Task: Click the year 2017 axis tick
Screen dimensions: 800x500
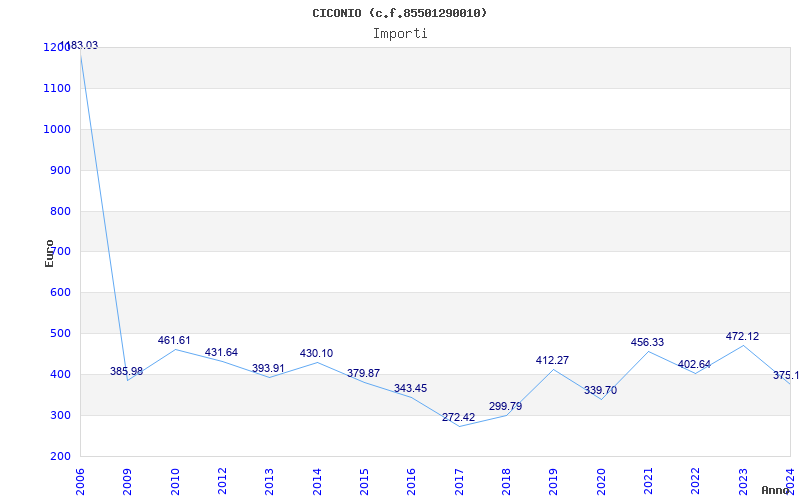Action: [459, 482]
